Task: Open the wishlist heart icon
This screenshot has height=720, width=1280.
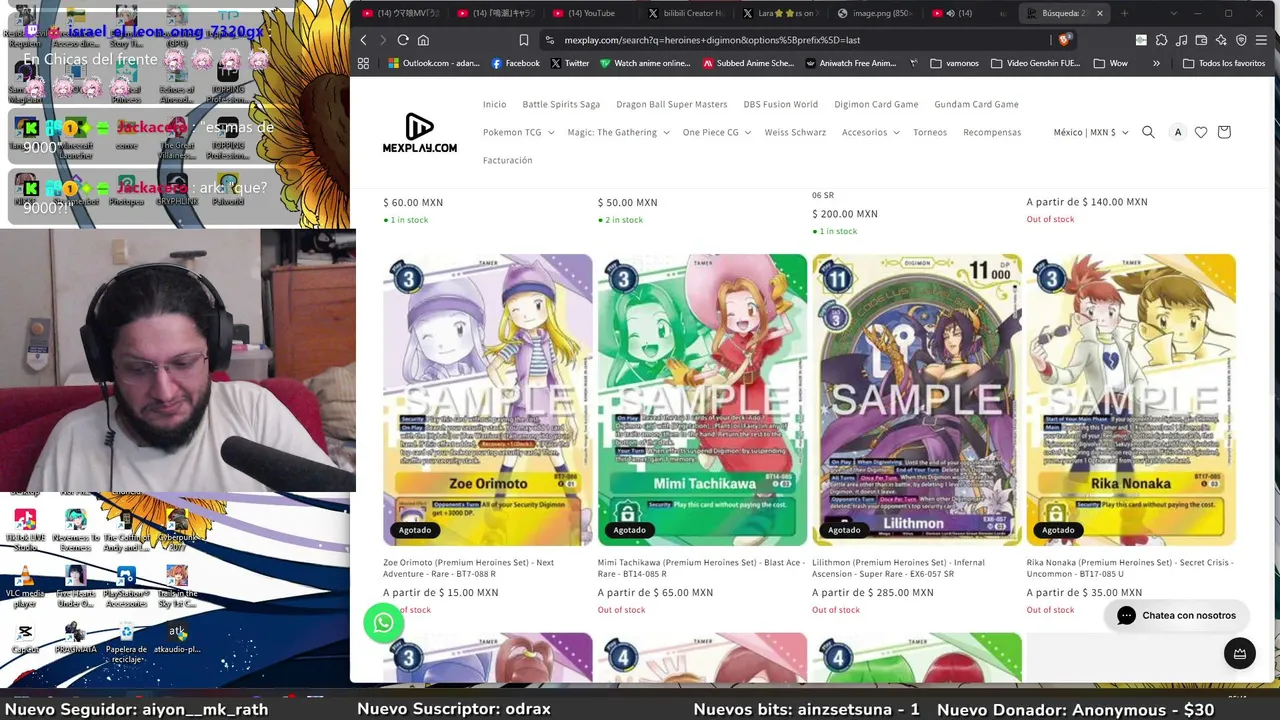Action: tap(1201, 132)
